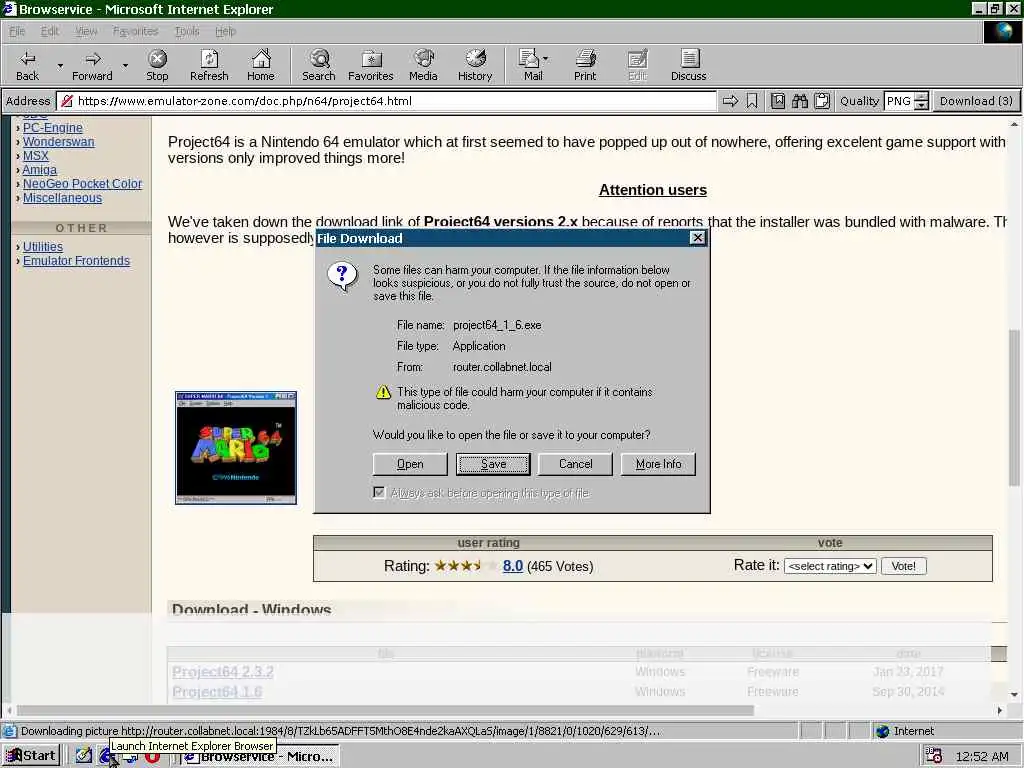Screen dimensions: 1024x768
Task: Open the Back button dropdown arrow
Action: pyautogui.click(x=60, y=65)
